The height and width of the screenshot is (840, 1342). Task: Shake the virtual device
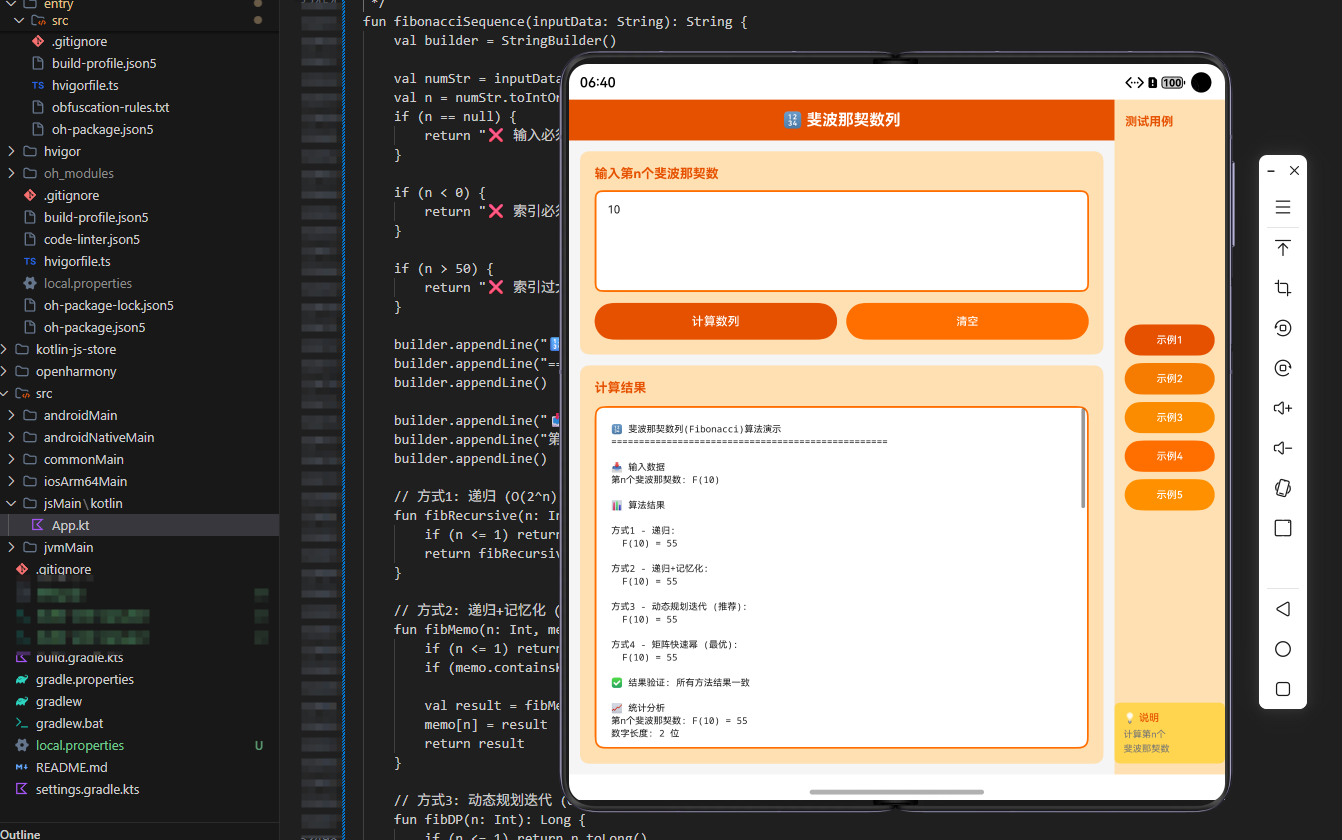pyautogui.click(x=1283, y=488)
